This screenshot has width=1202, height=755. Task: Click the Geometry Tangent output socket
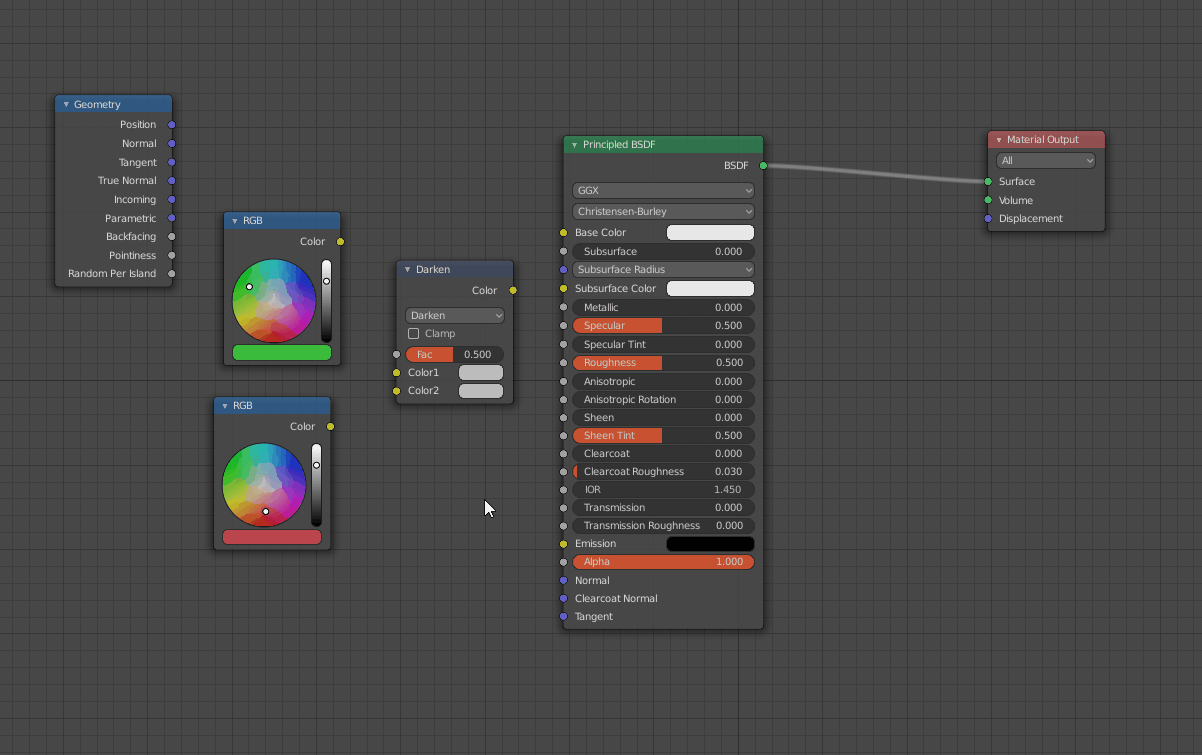click(x=171, y=162)
